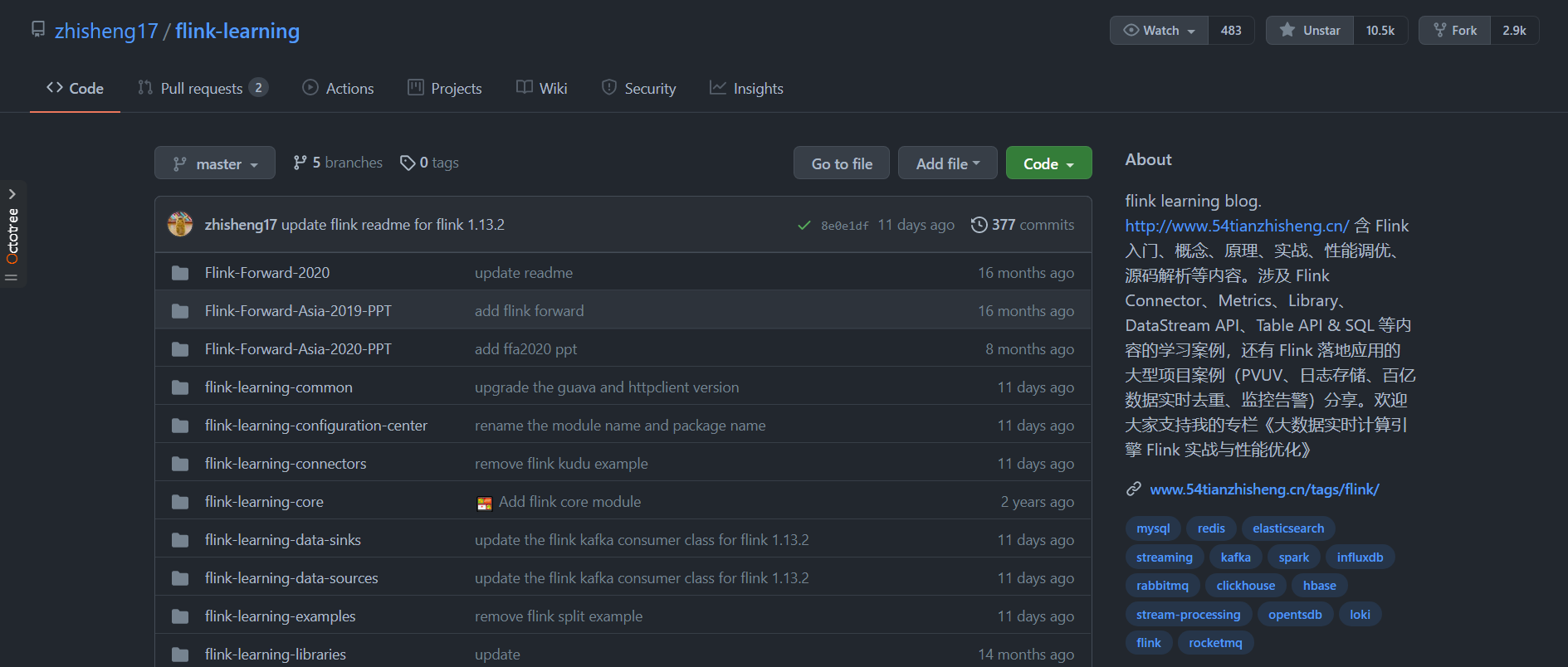
Task: Click the shield icon on the Security tab
Action: pos(609,87)
